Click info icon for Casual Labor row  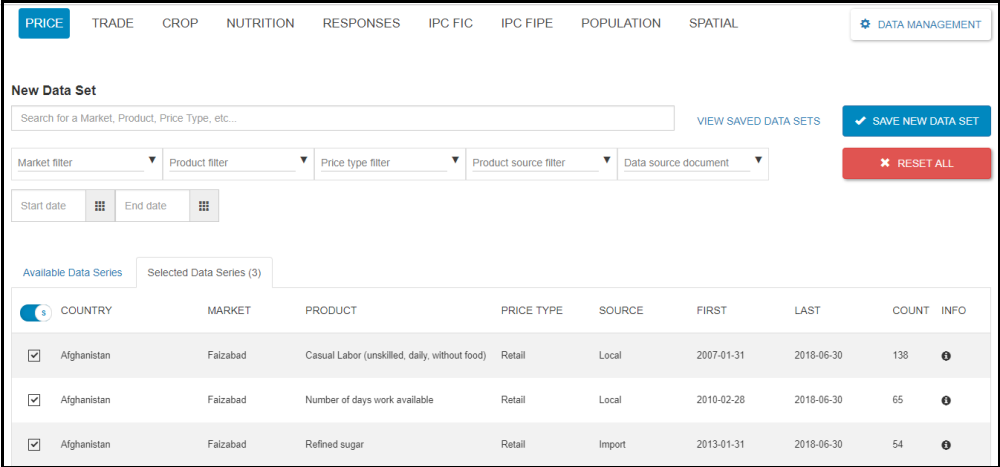(x=946, y=356)
